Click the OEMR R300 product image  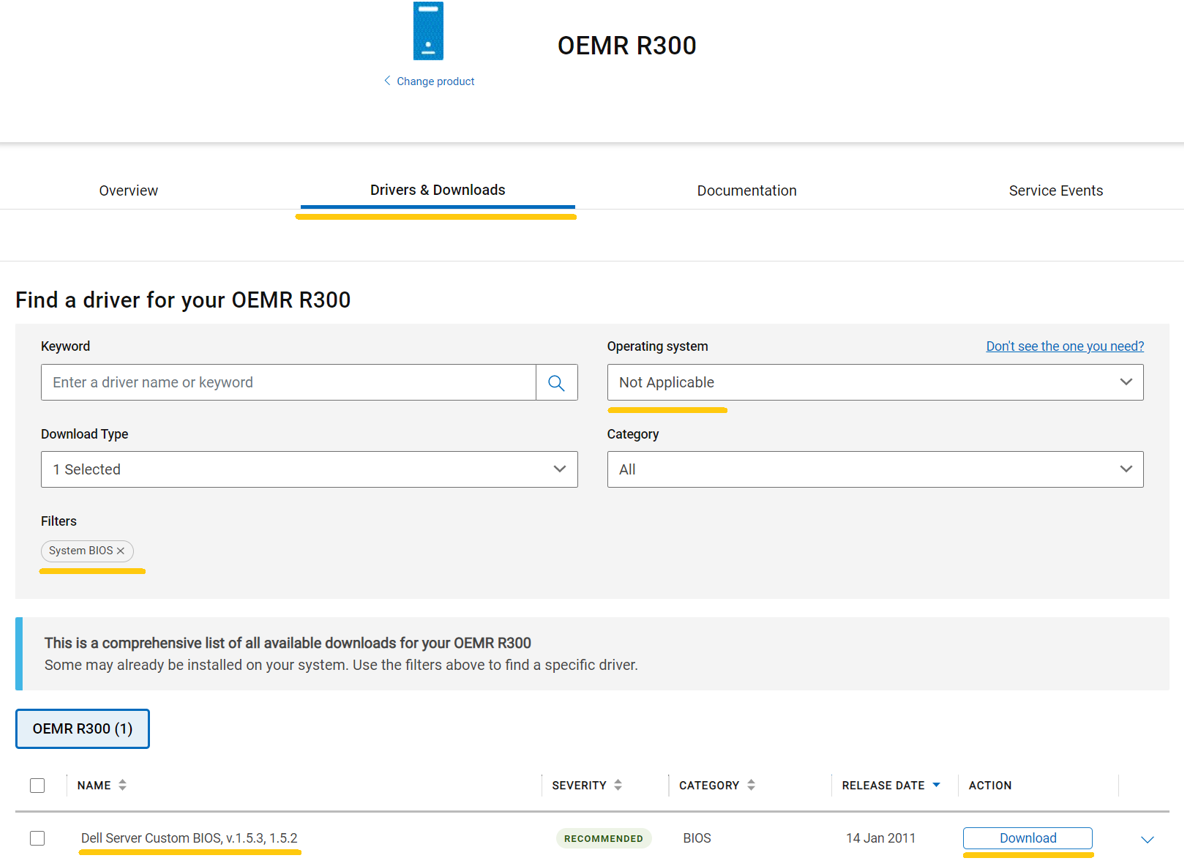(x=428, y=30)
